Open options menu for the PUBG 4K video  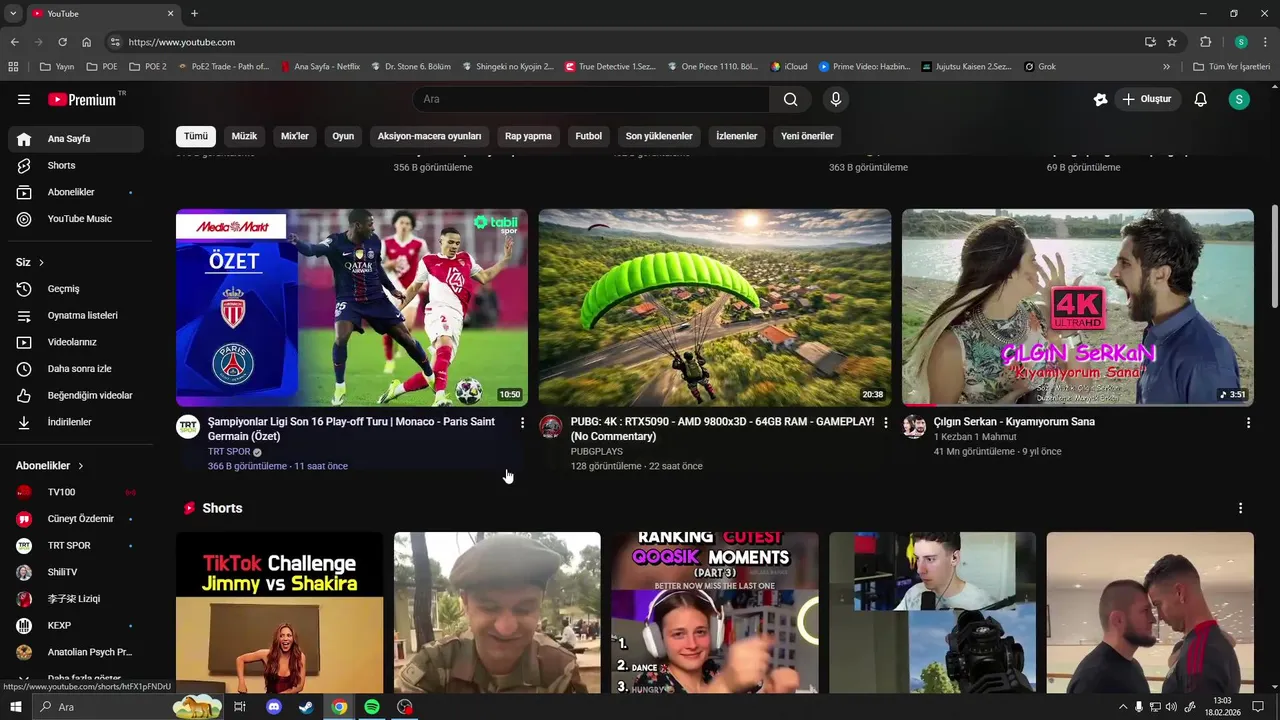[885, 423]
